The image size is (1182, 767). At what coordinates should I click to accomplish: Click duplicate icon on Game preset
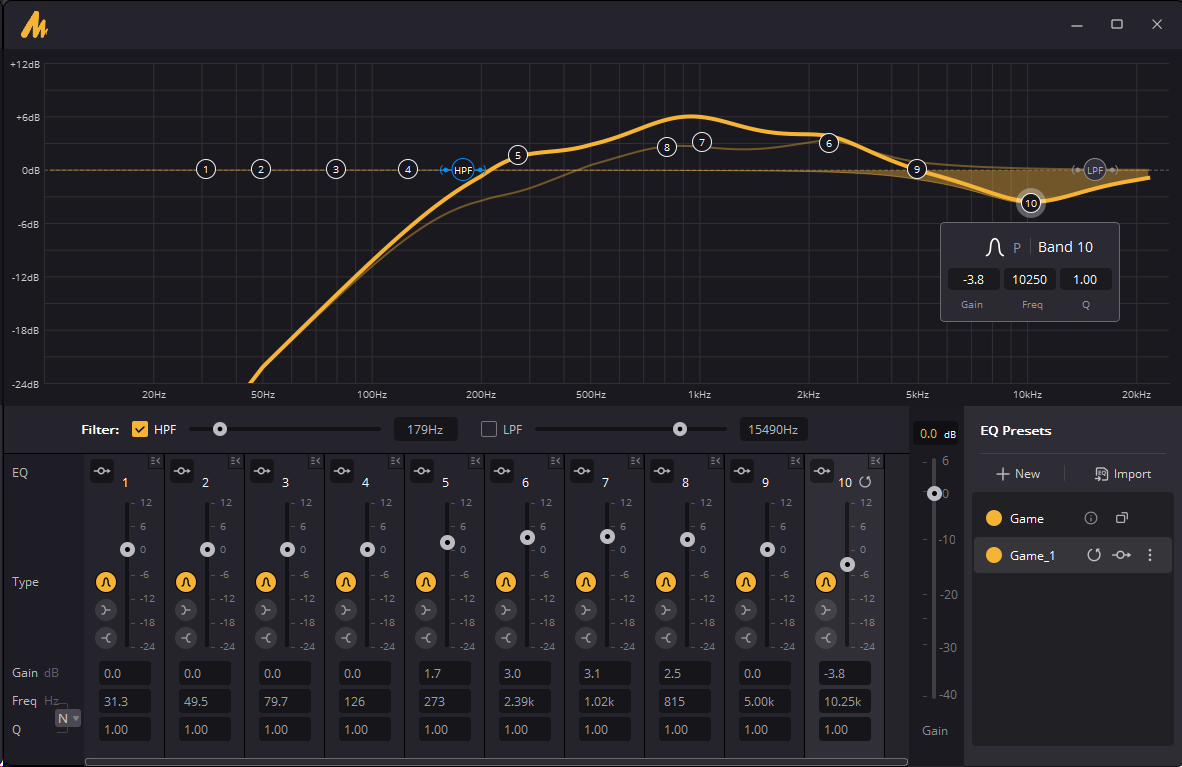coord(1122,518)
